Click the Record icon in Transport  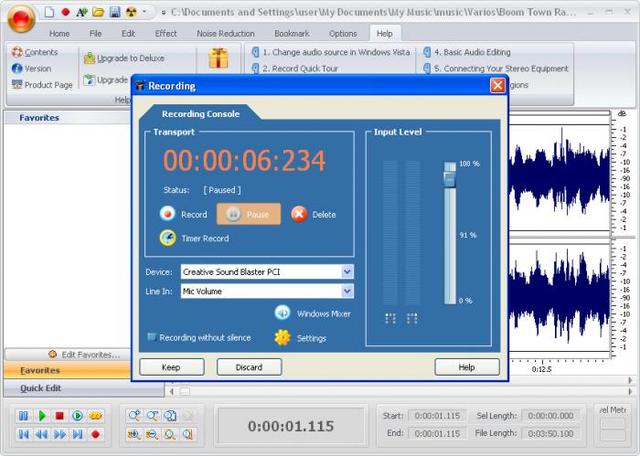tap(167, 214)
